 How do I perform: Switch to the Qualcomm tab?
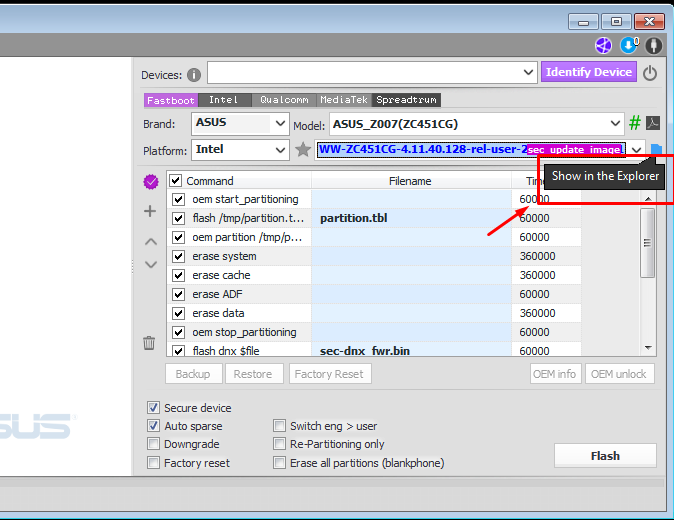pos(284,100)
